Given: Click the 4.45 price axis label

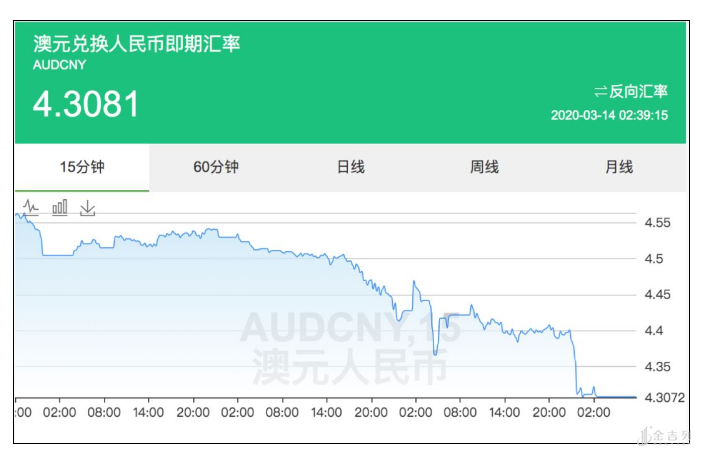Looking at the screenshot, I should [660, 294].
